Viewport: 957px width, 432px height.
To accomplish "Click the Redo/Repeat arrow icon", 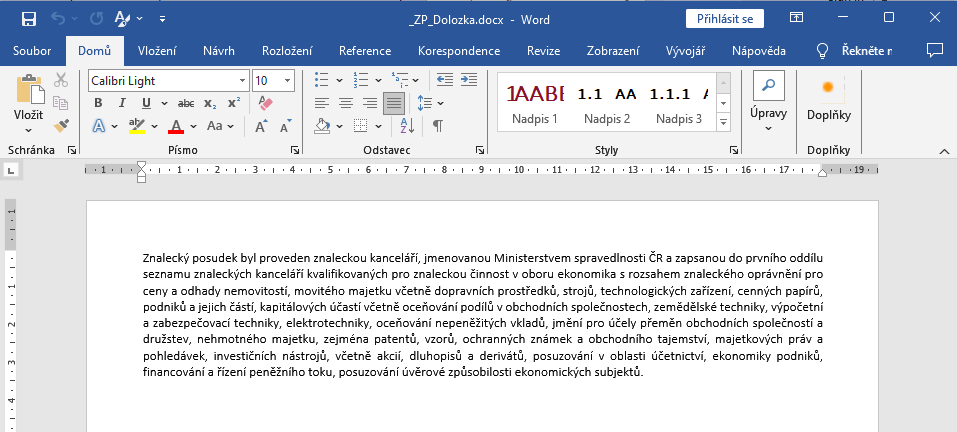I will coord(96,19).
